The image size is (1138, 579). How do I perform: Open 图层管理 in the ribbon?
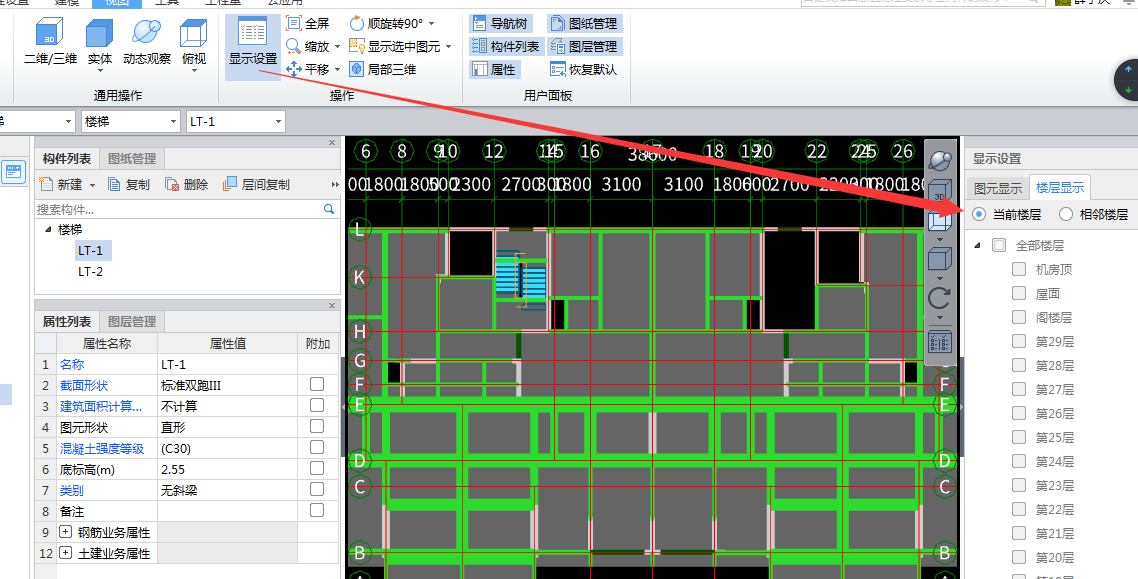pyautogui.click(x=584, y=46)
